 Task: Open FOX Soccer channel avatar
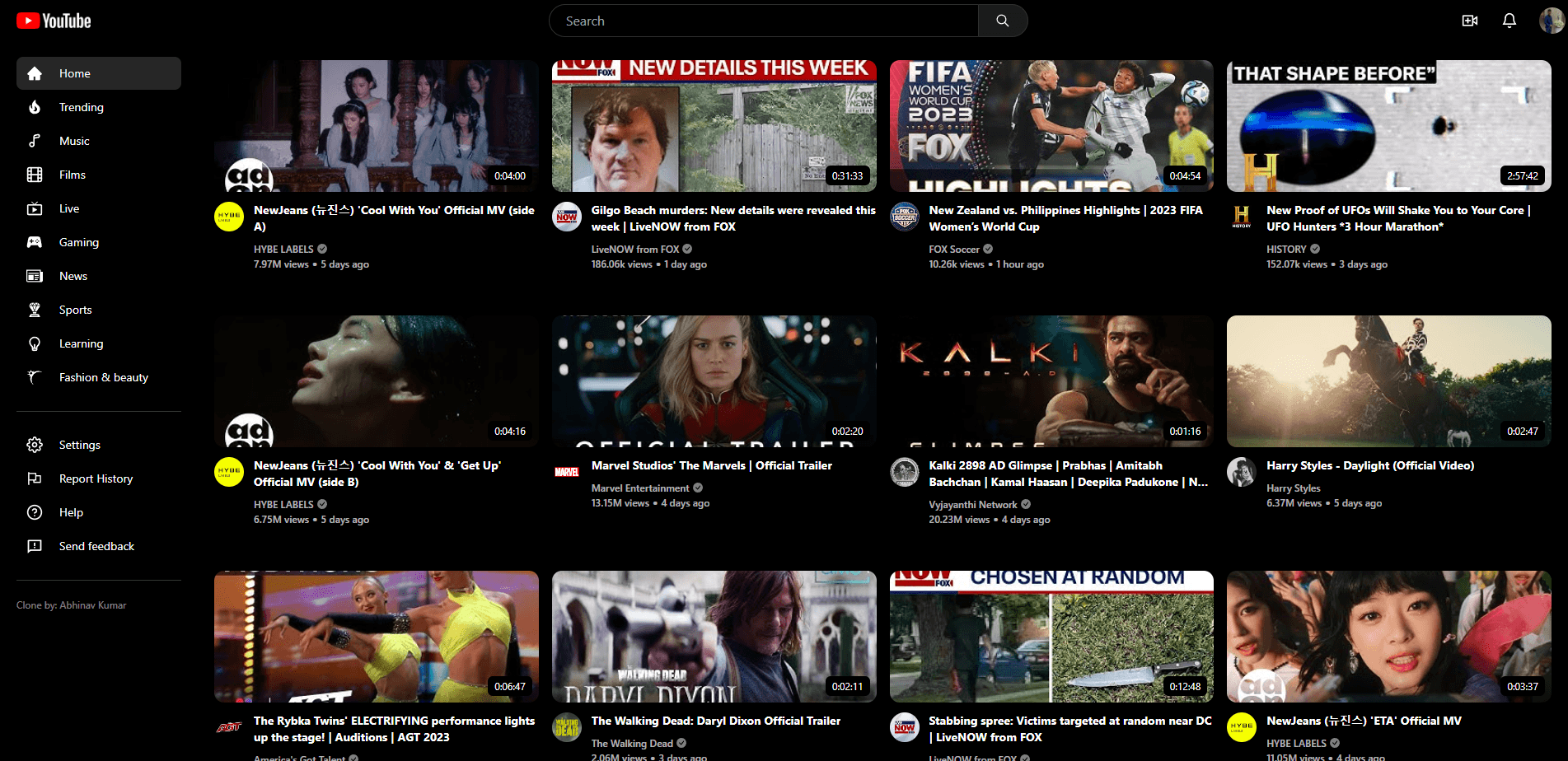click(x=905, y=217)
